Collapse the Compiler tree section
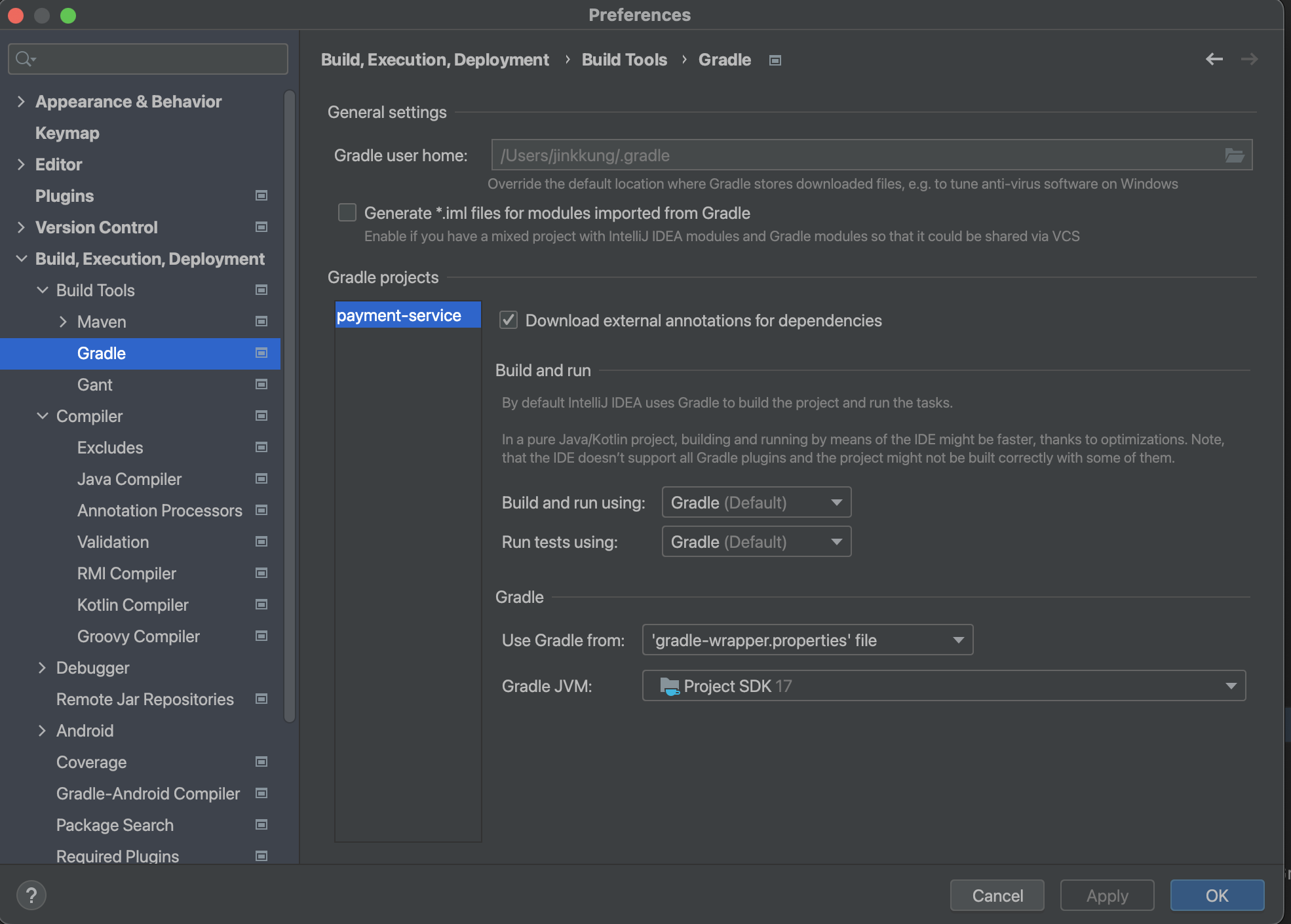Image resolution: width=1291 pixels, height=924 pixels. click(43, 416)
